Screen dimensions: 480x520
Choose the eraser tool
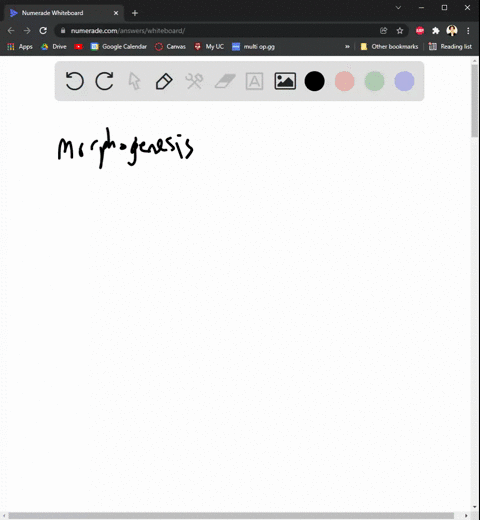coord(225,81)
